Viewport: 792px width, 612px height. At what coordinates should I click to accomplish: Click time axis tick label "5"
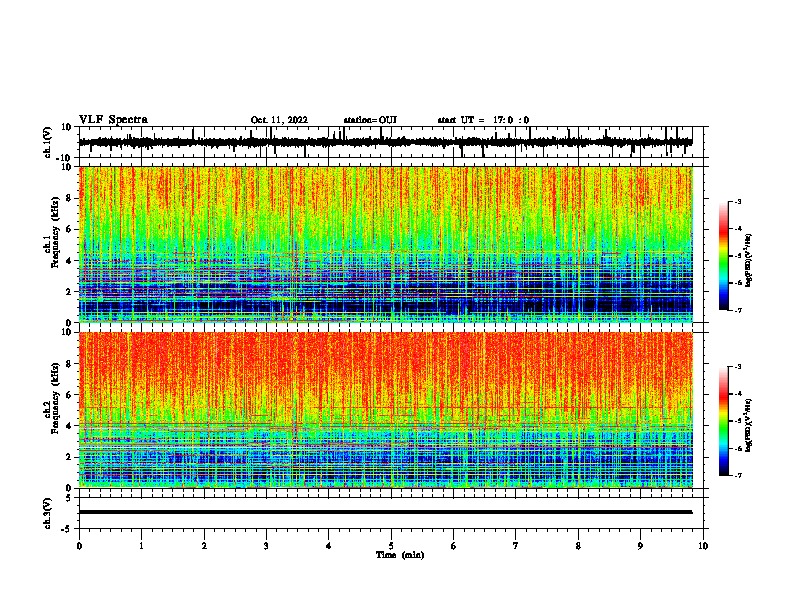[x=391, y=546]
